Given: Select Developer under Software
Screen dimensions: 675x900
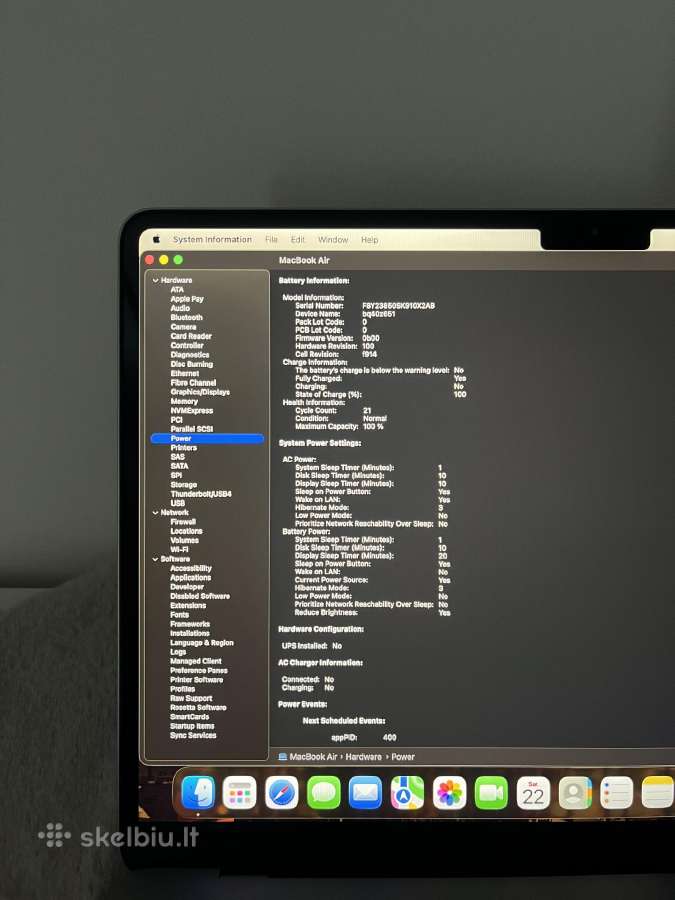Looking at the screenshot, I should tap(187, 587).
